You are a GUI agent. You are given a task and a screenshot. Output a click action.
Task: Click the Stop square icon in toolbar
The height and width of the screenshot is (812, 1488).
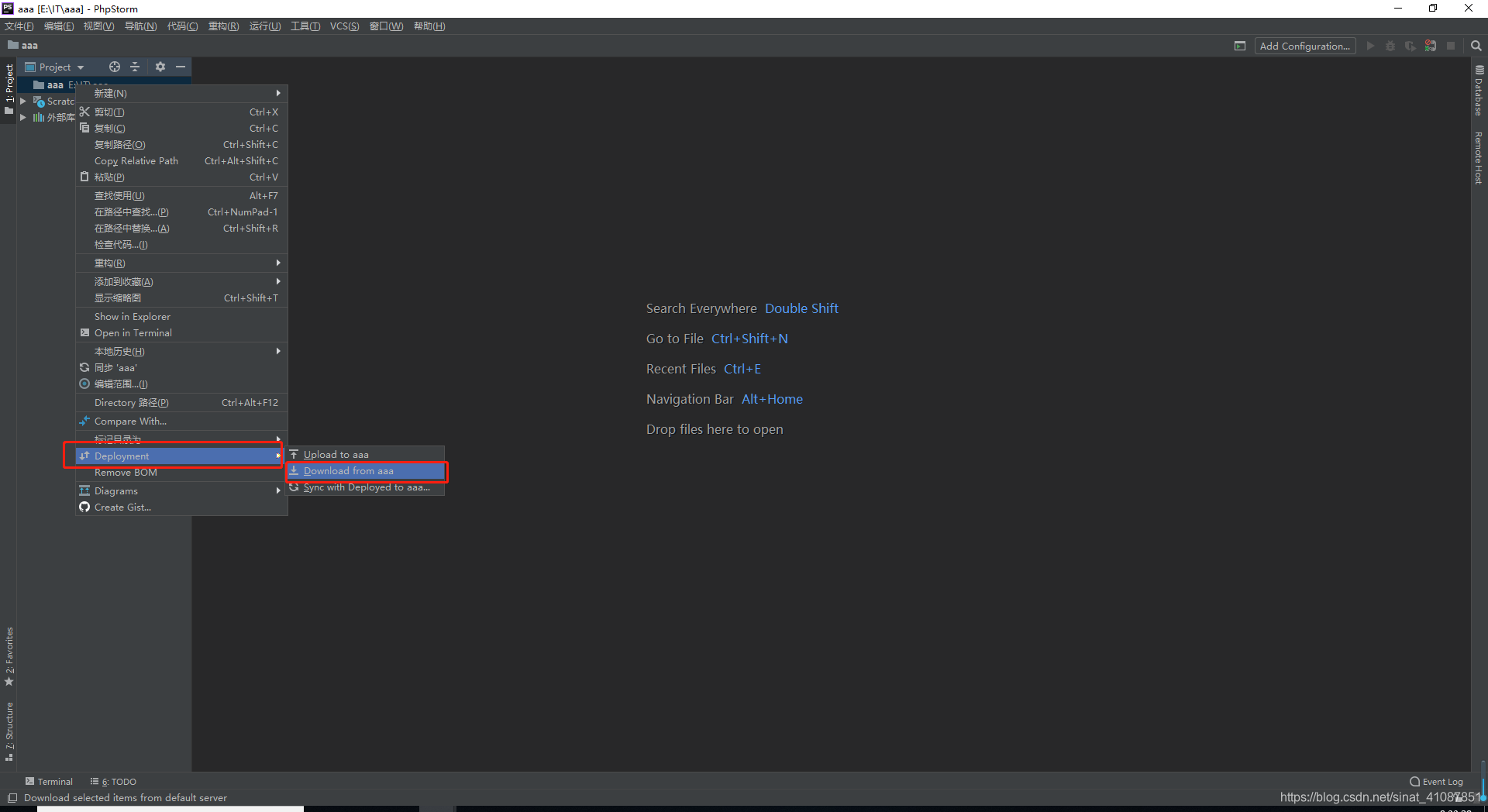1451,46
